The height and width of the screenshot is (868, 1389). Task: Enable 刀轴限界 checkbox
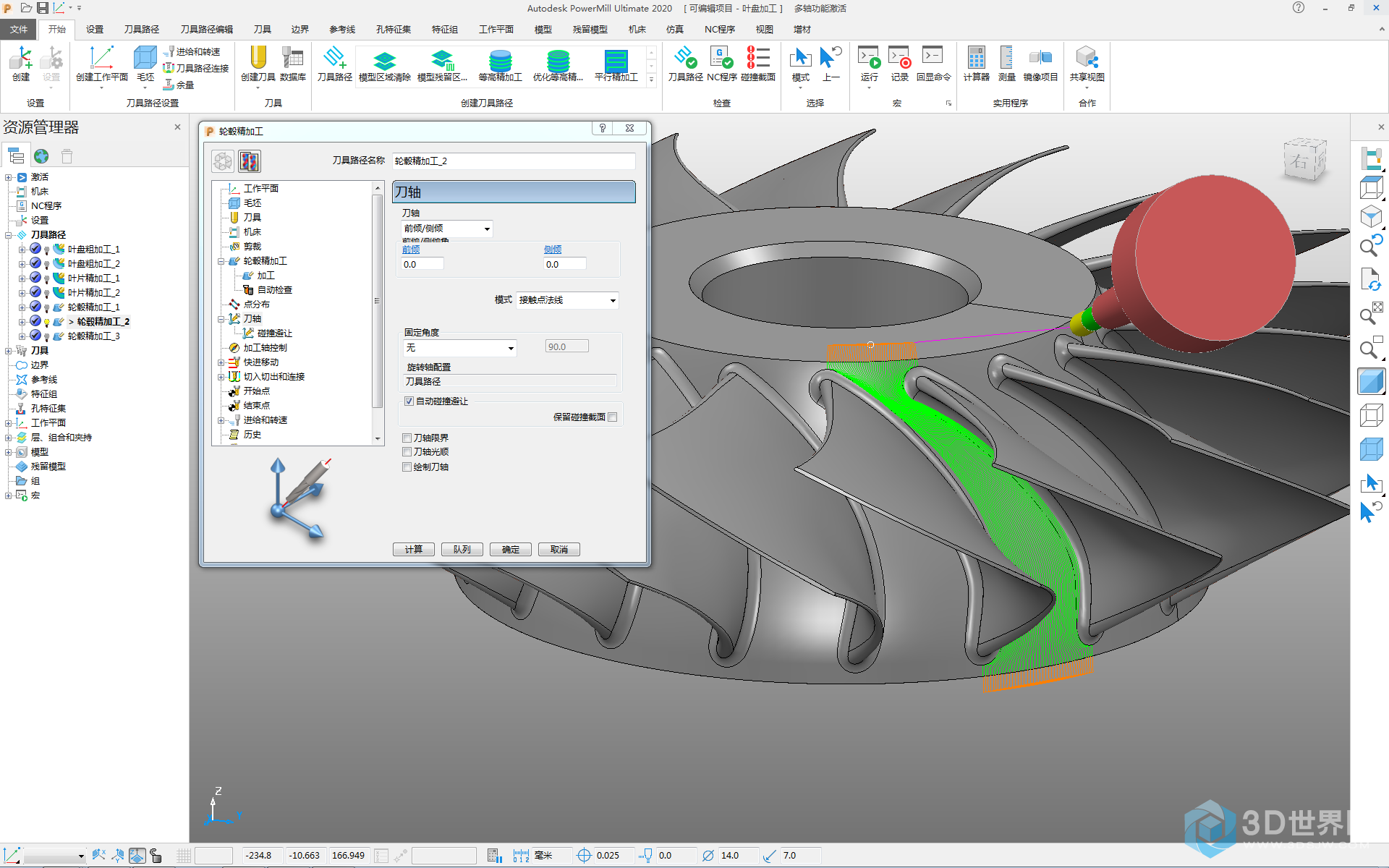click(x=407, y=438)
